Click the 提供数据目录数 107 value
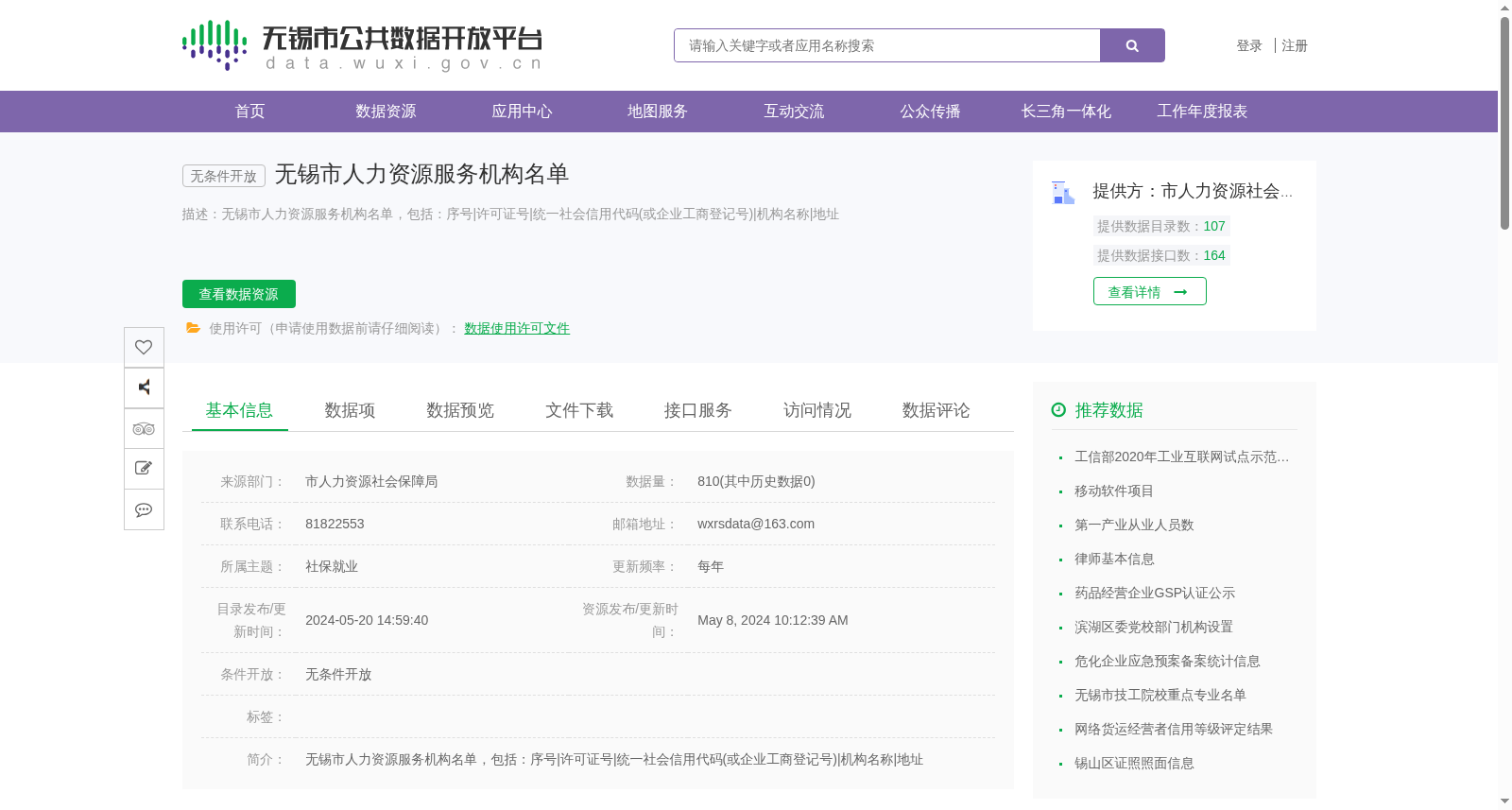Image resolution: width=1512 pixels, height=810 pixels. 1214,226
